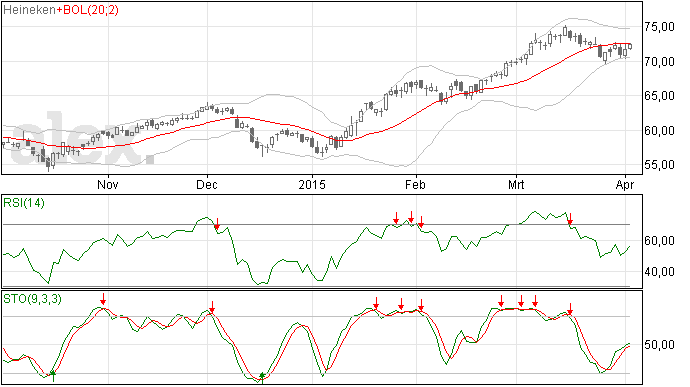Click the 60,00 label on RSI axis
Image resolution: width=690 pixels, height=387 pixels.
(659, 241)
